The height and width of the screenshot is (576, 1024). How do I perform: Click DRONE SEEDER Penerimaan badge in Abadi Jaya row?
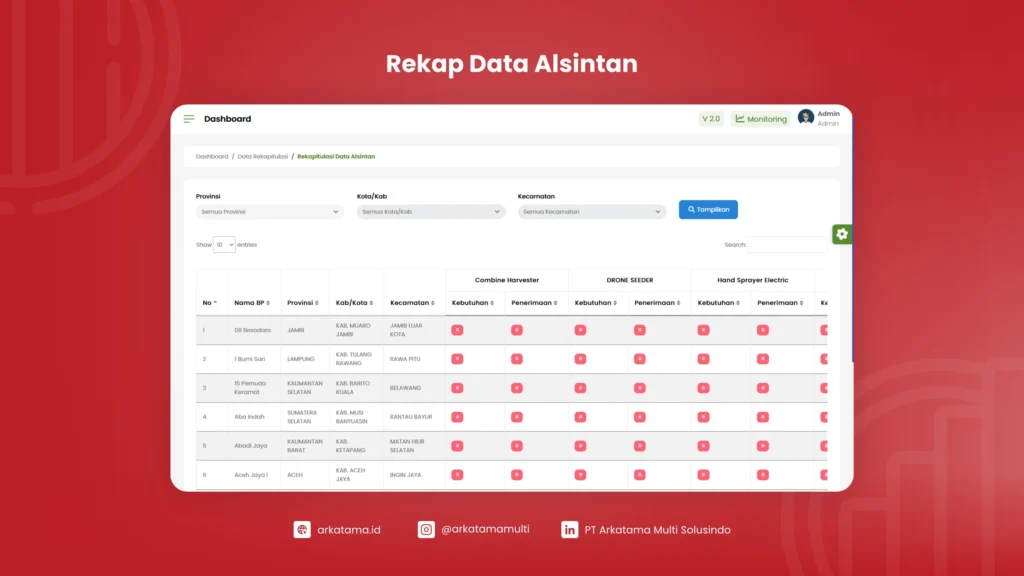pyautogui.click(x=639, y=446)
